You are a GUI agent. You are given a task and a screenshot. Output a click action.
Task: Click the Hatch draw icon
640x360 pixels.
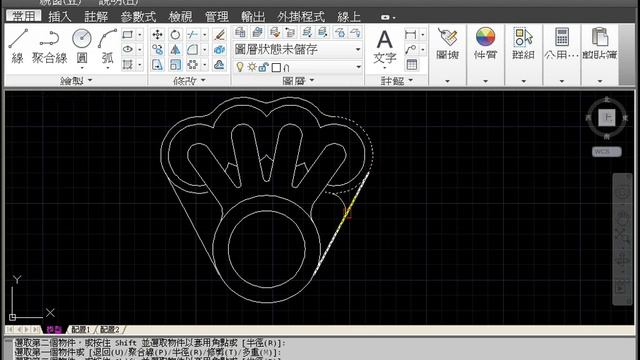pyautogui.click(x=128, y=64)
